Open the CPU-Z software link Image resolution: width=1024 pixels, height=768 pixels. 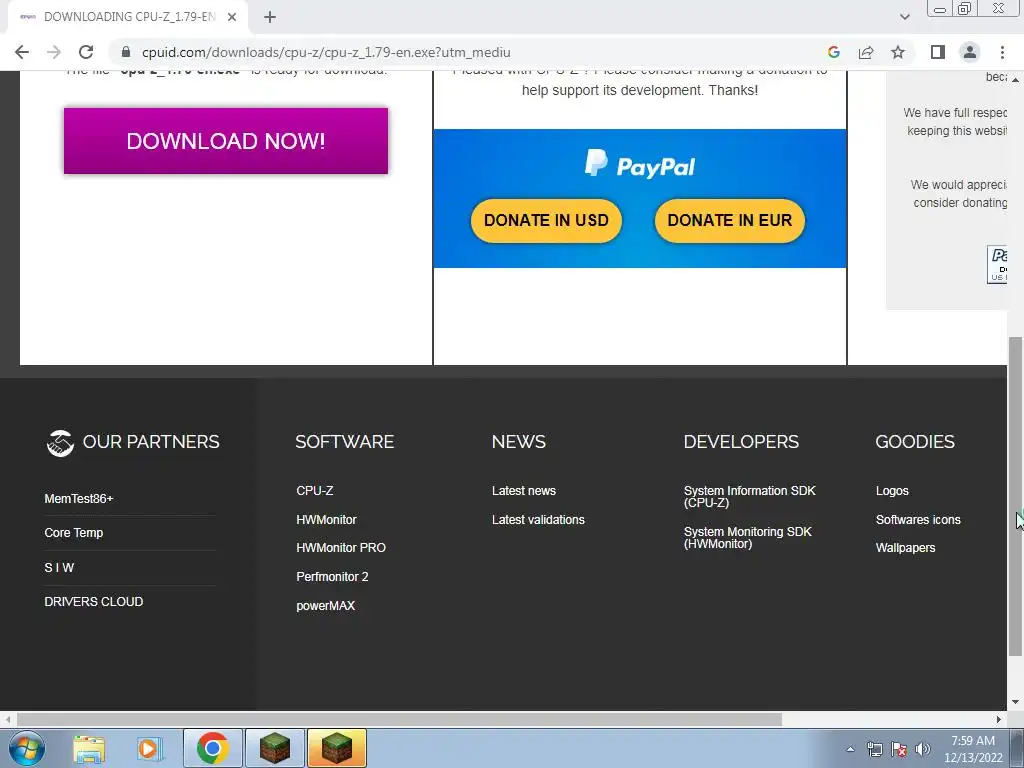click(x=315, y=491)
